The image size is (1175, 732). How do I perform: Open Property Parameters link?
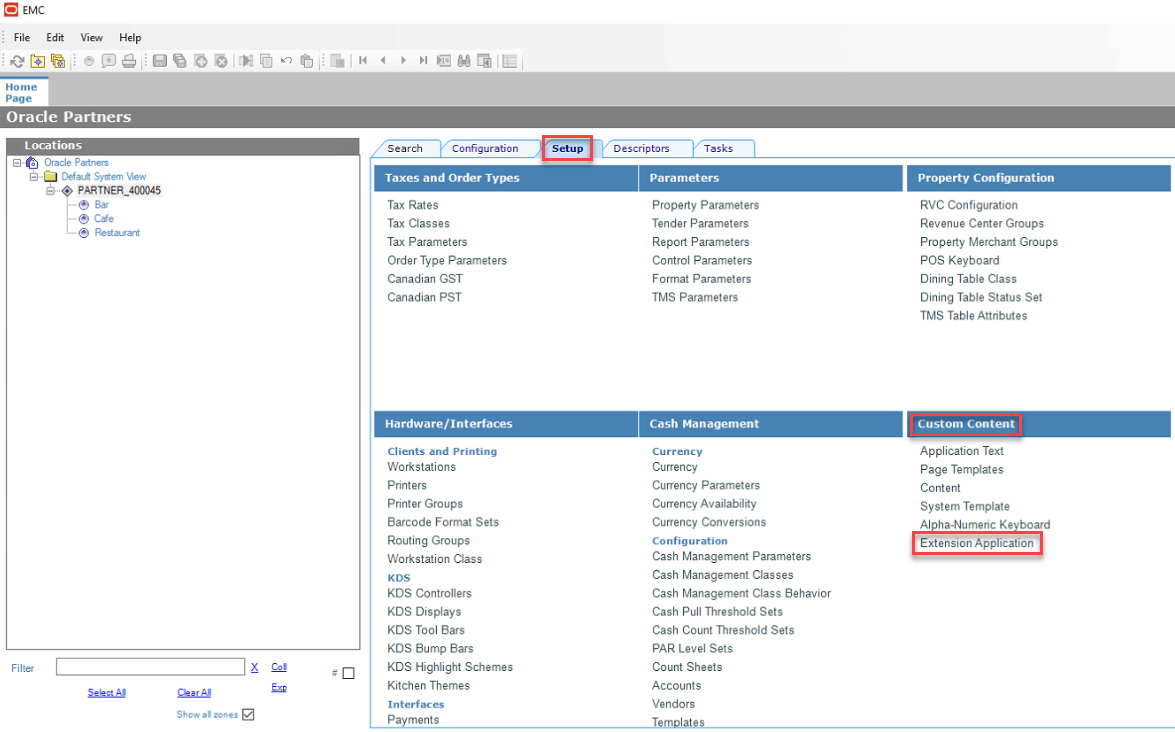click(705, 205)
